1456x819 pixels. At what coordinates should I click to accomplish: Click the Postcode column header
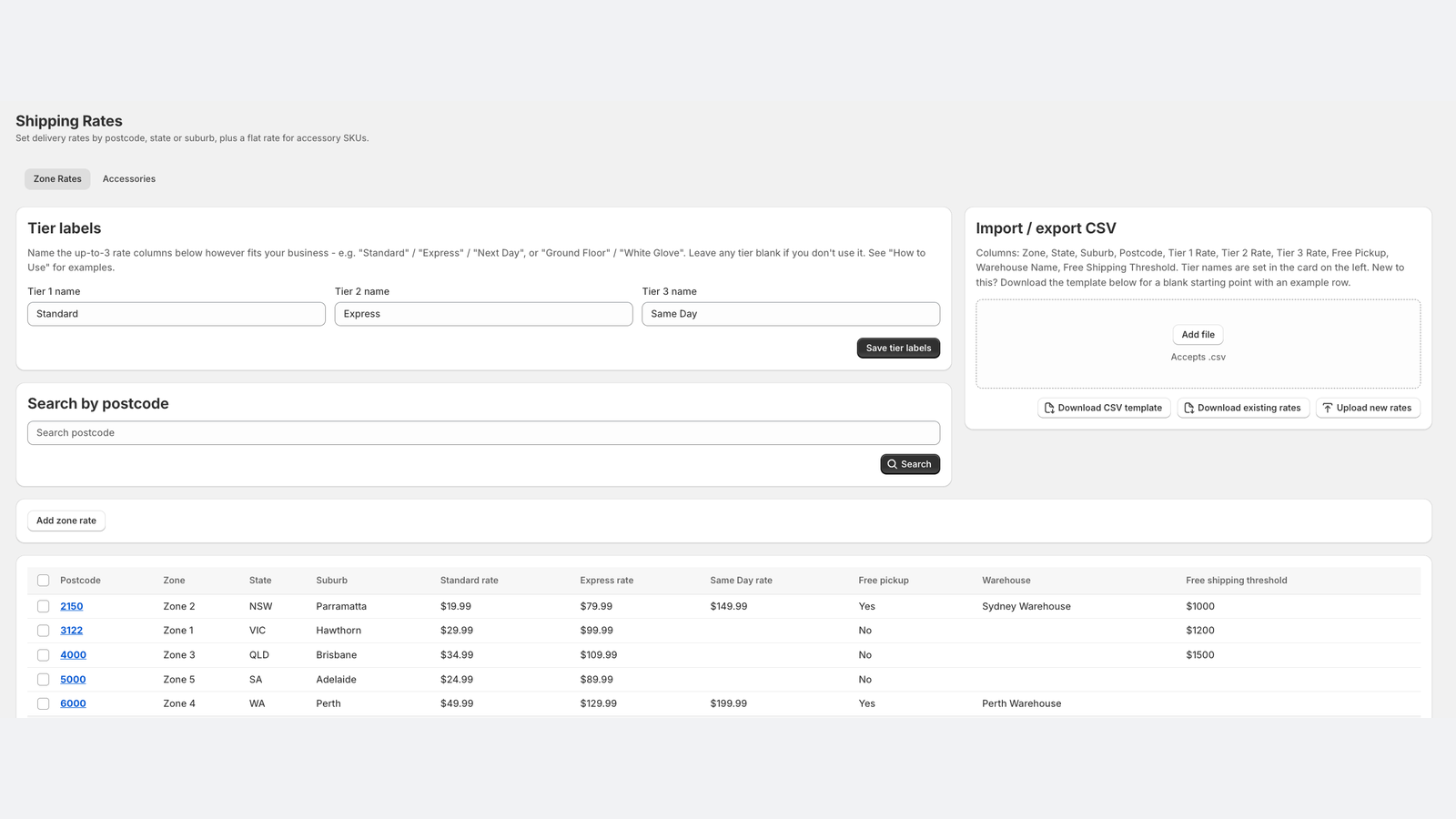point(80,581)
